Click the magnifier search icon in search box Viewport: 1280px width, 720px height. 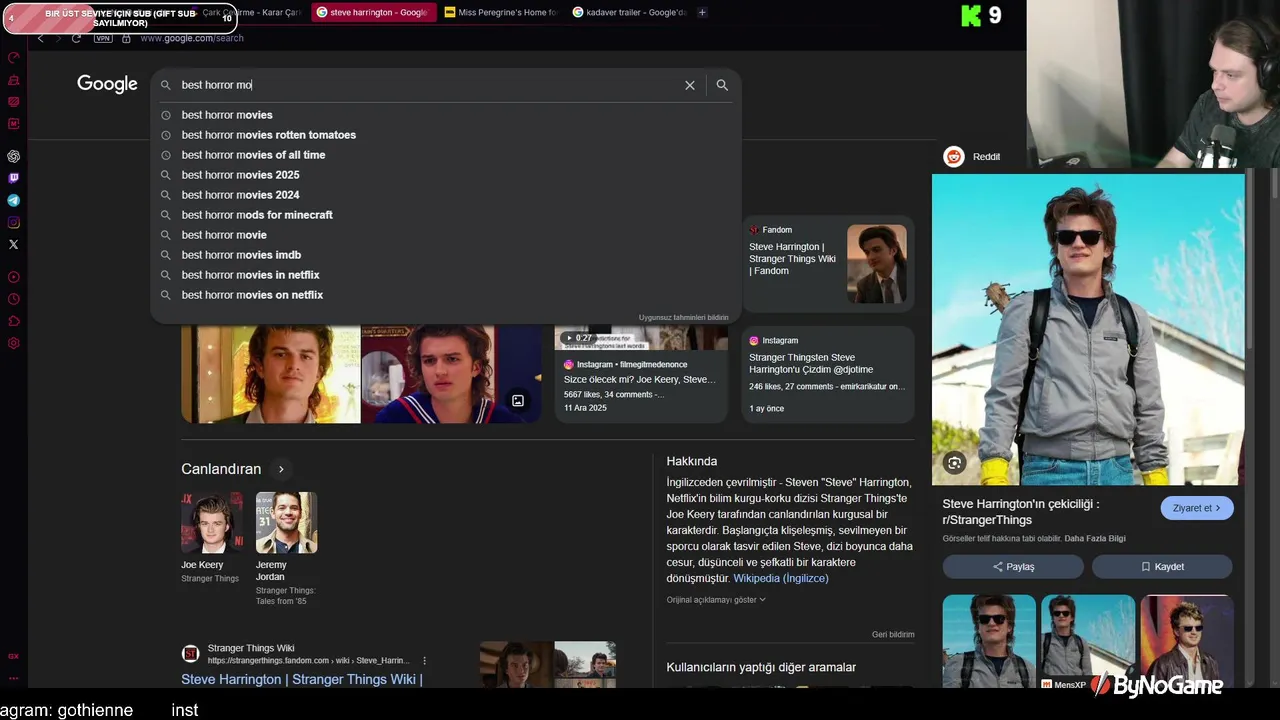coord(722,85)
